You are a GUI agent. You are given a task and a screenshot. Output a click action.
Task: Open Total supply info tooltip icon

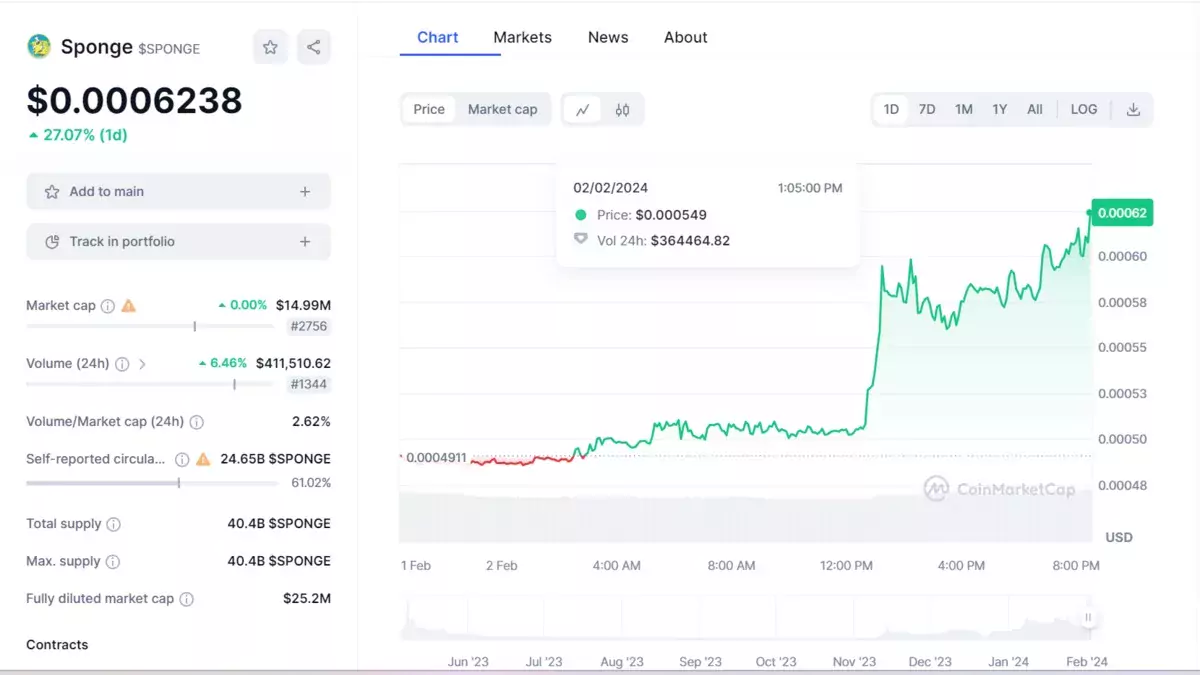114,524
